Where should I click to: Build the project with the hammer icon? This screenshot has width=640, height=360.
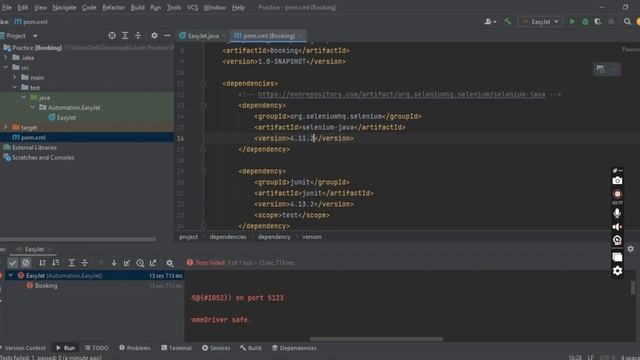508,22
